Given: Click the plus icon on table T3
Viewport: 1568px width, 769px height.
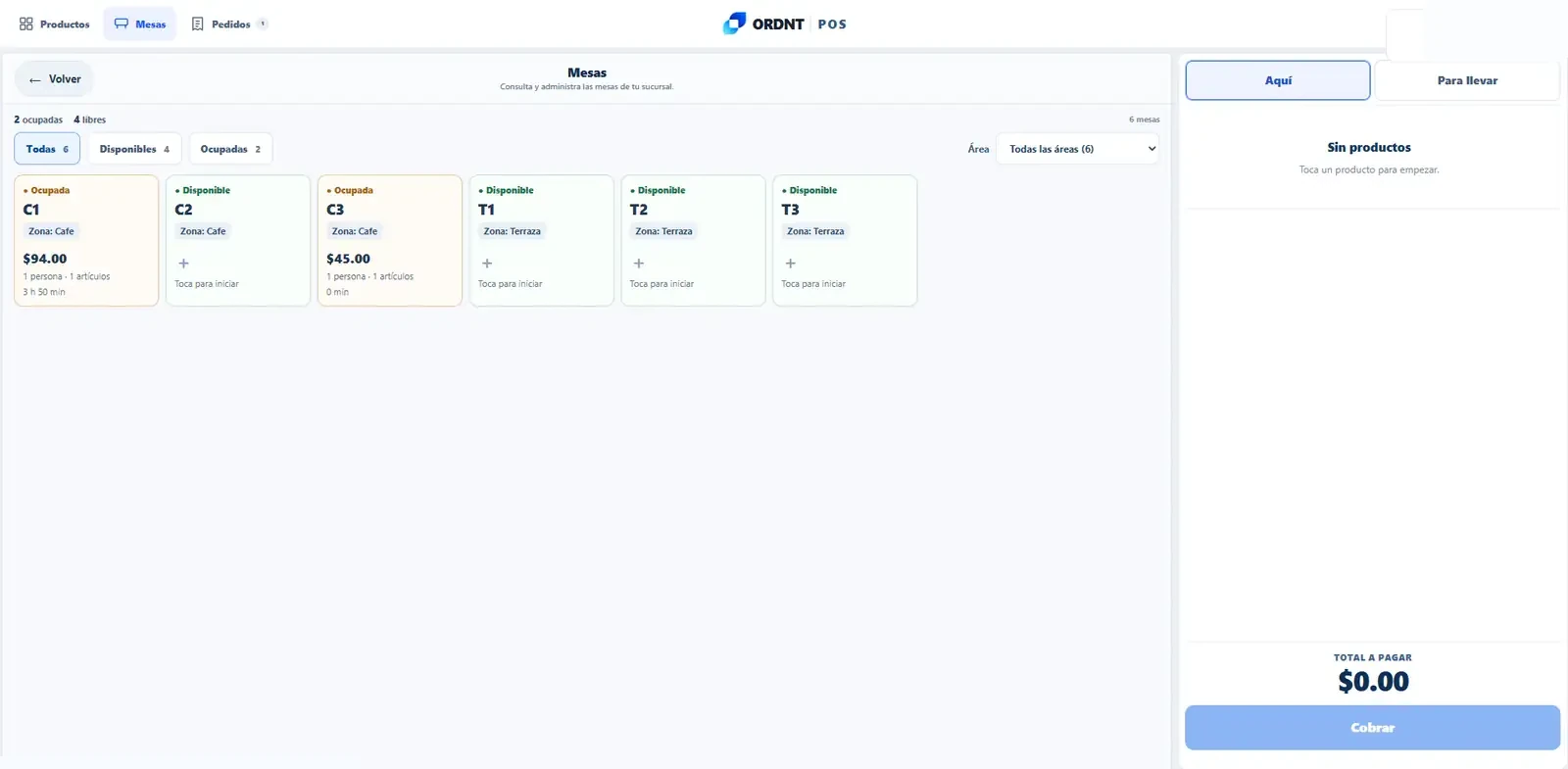Looking at the screenshot, I should 791,264.
